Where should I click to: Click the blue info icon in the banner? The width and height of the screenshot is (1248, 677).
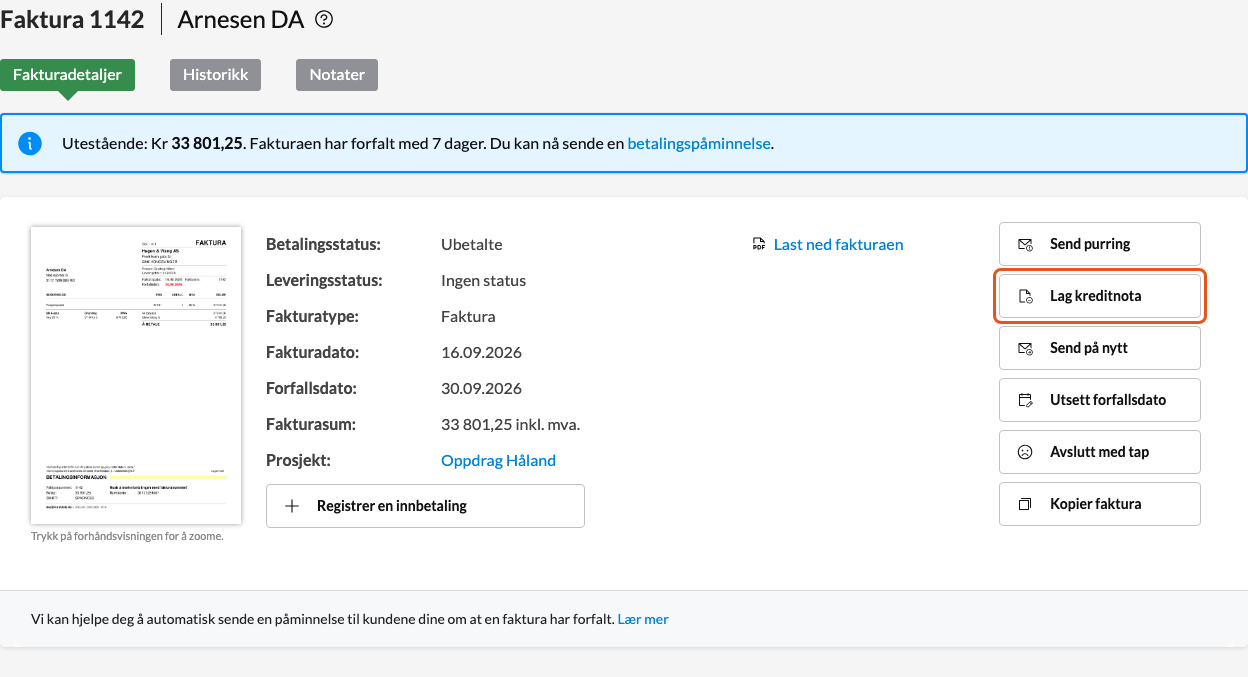tap(31, 143)
